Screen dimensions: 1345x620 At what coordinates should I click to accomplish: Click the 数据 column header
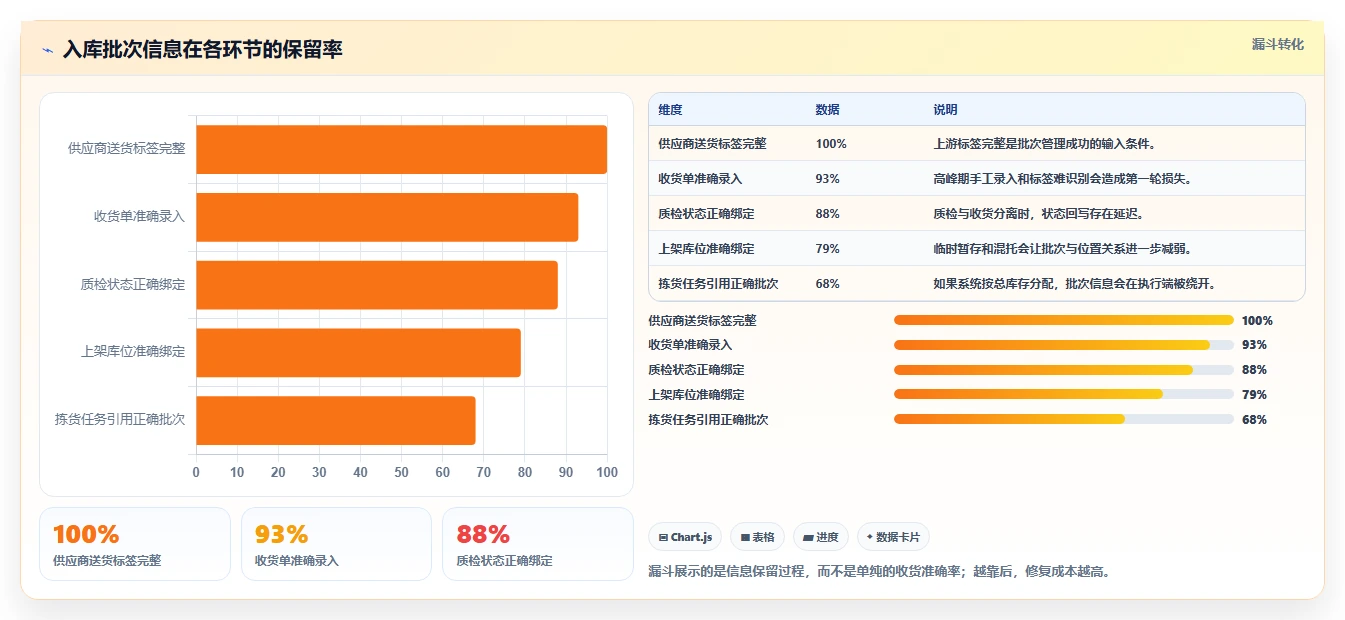click(828, 110)
